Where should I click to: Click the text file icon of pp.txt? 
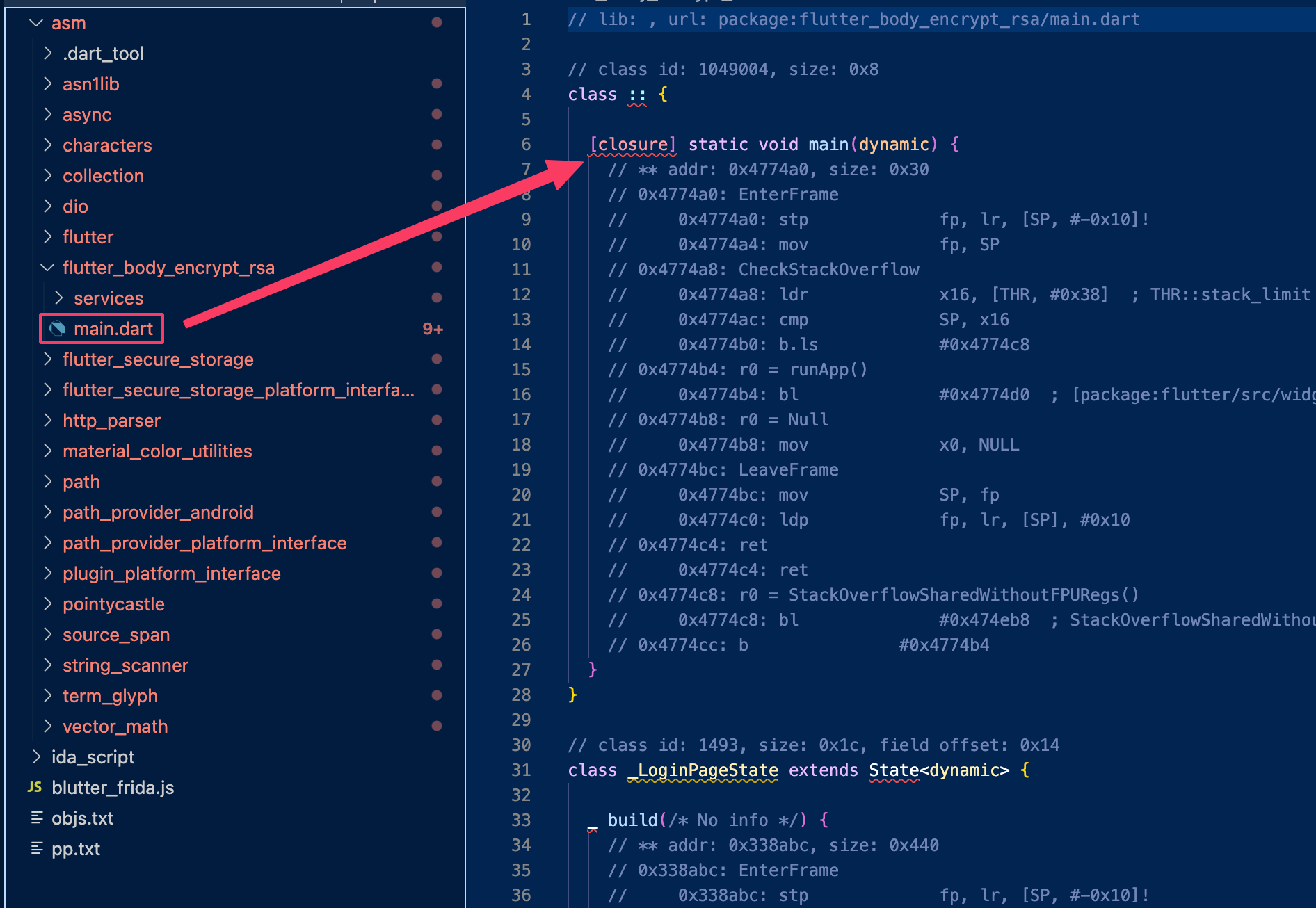(37, 849)
